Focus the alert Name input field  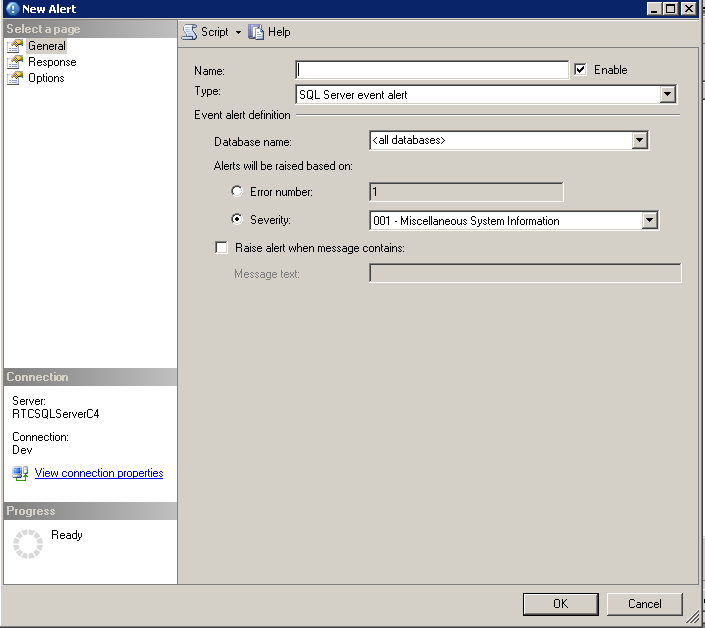pos(432,70)
